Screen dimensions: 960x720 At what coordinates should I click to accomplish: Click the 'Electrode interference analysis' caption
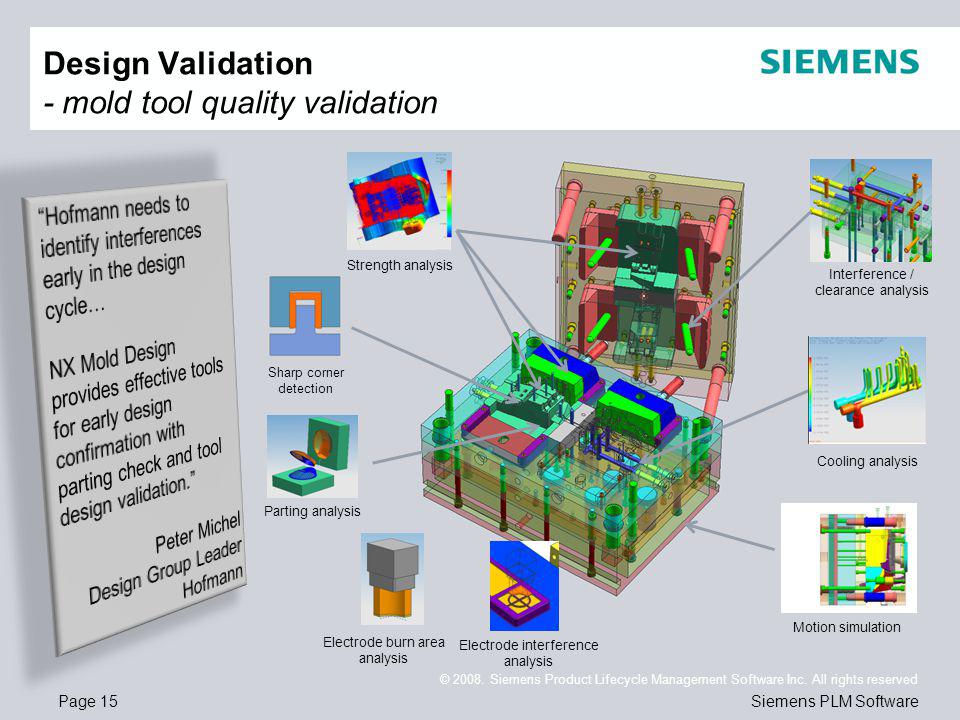click(528, 653)
